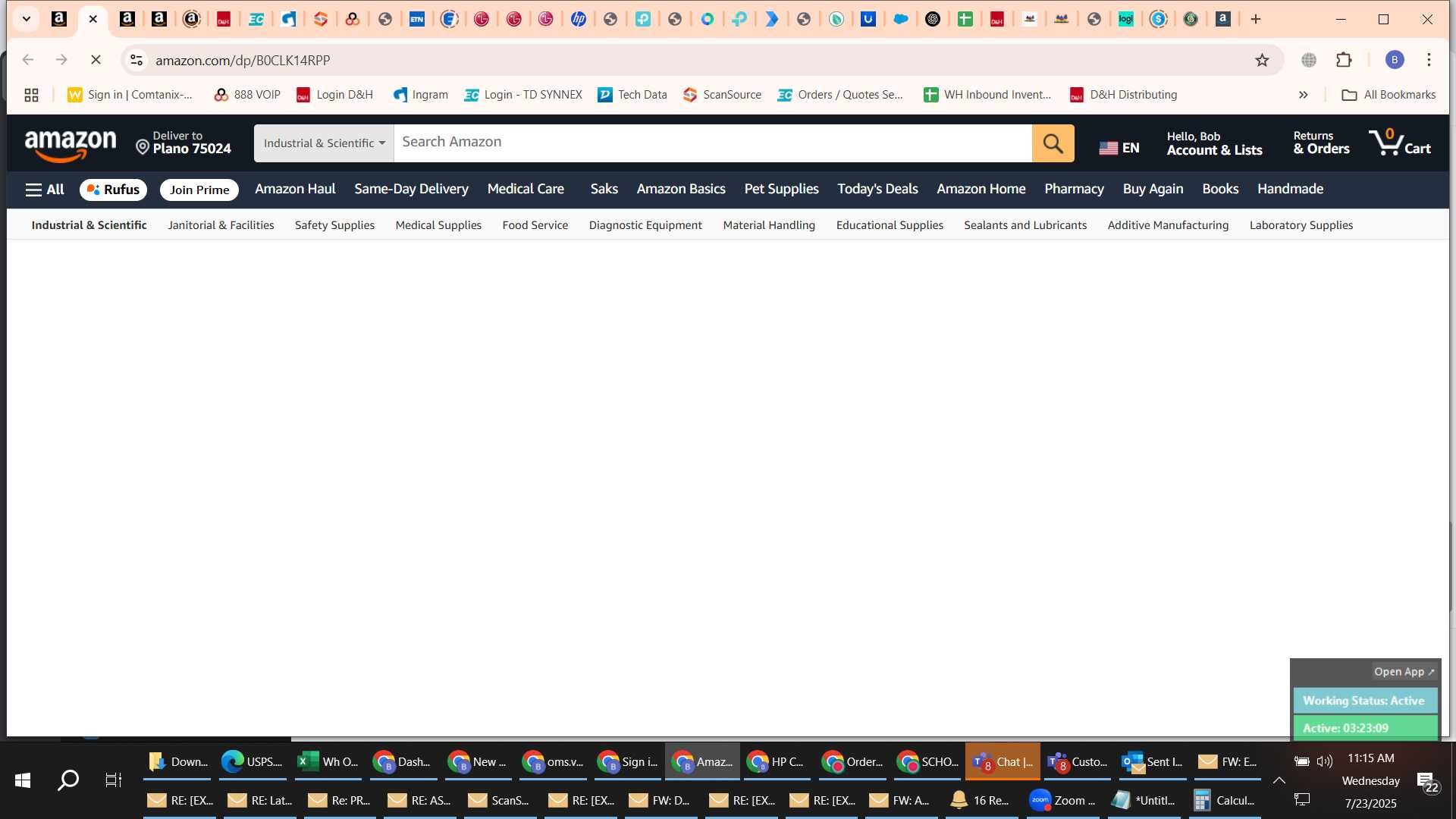Open Today's Deals nav link
This screenshot has width=1456, height=819.
point(877,189)
